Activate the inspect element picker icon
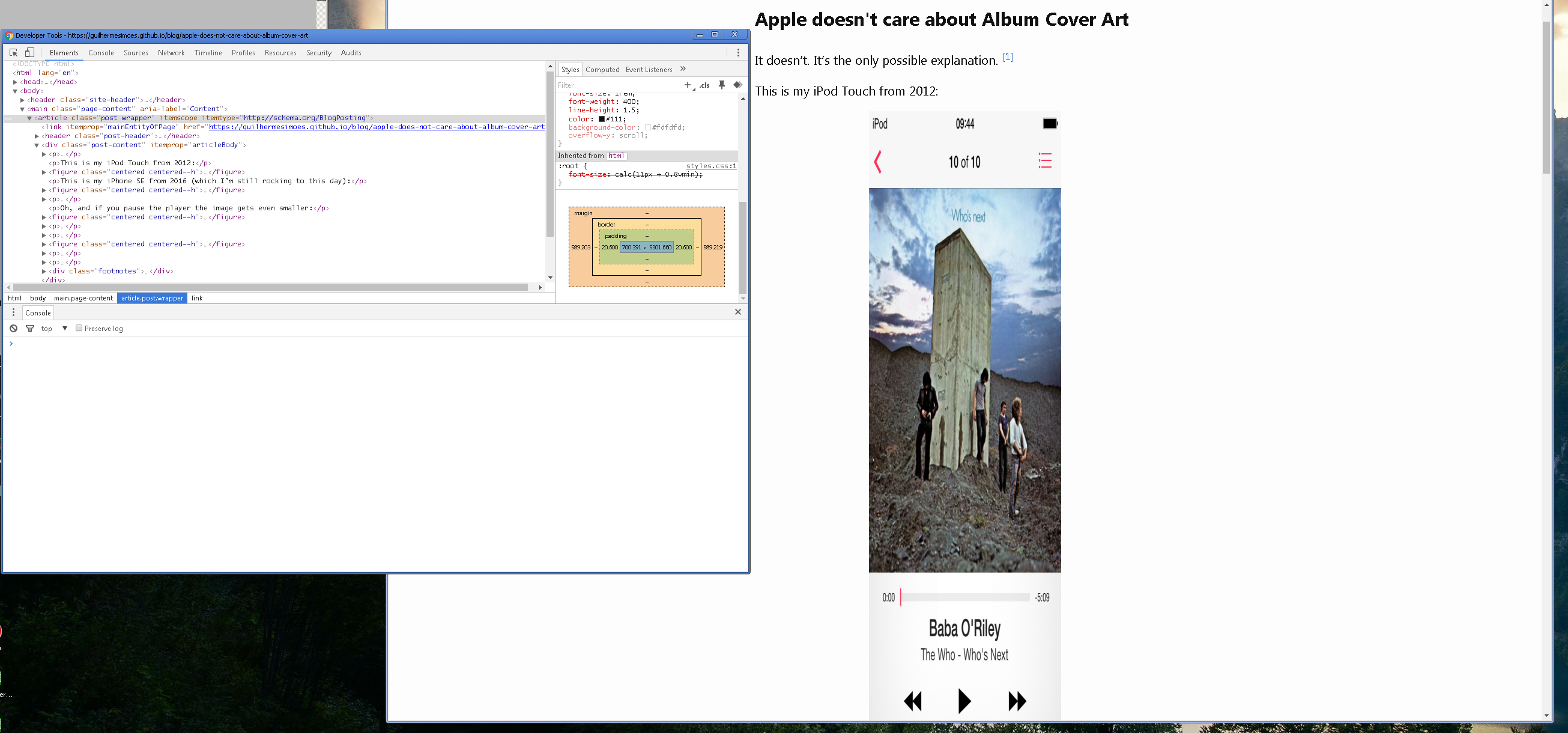The width and height of the screenshot is (1568, 733). coord(13,53)
